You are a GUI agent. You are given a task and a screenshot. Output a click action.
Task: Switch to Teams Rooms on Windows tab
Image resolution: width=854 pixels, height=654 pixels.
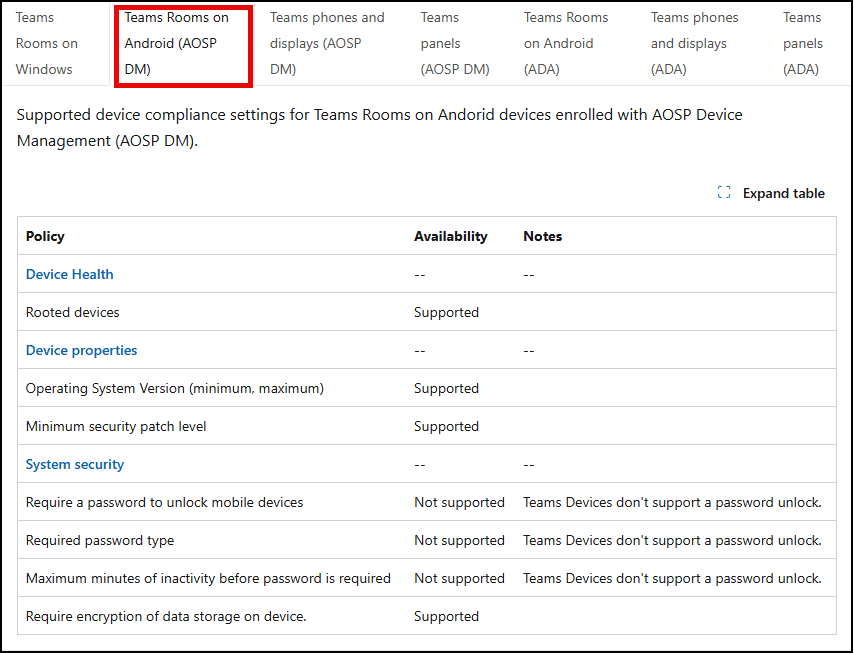pyautogui.click(x=46, y=44)
